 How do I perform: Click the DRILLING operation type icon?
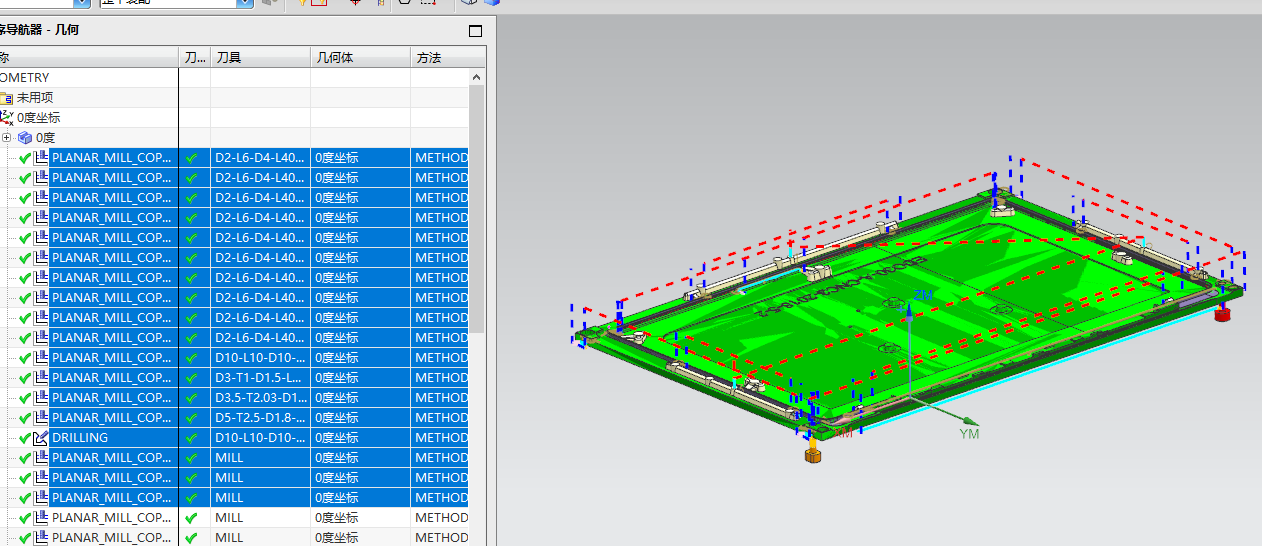(x=41, y=438)
